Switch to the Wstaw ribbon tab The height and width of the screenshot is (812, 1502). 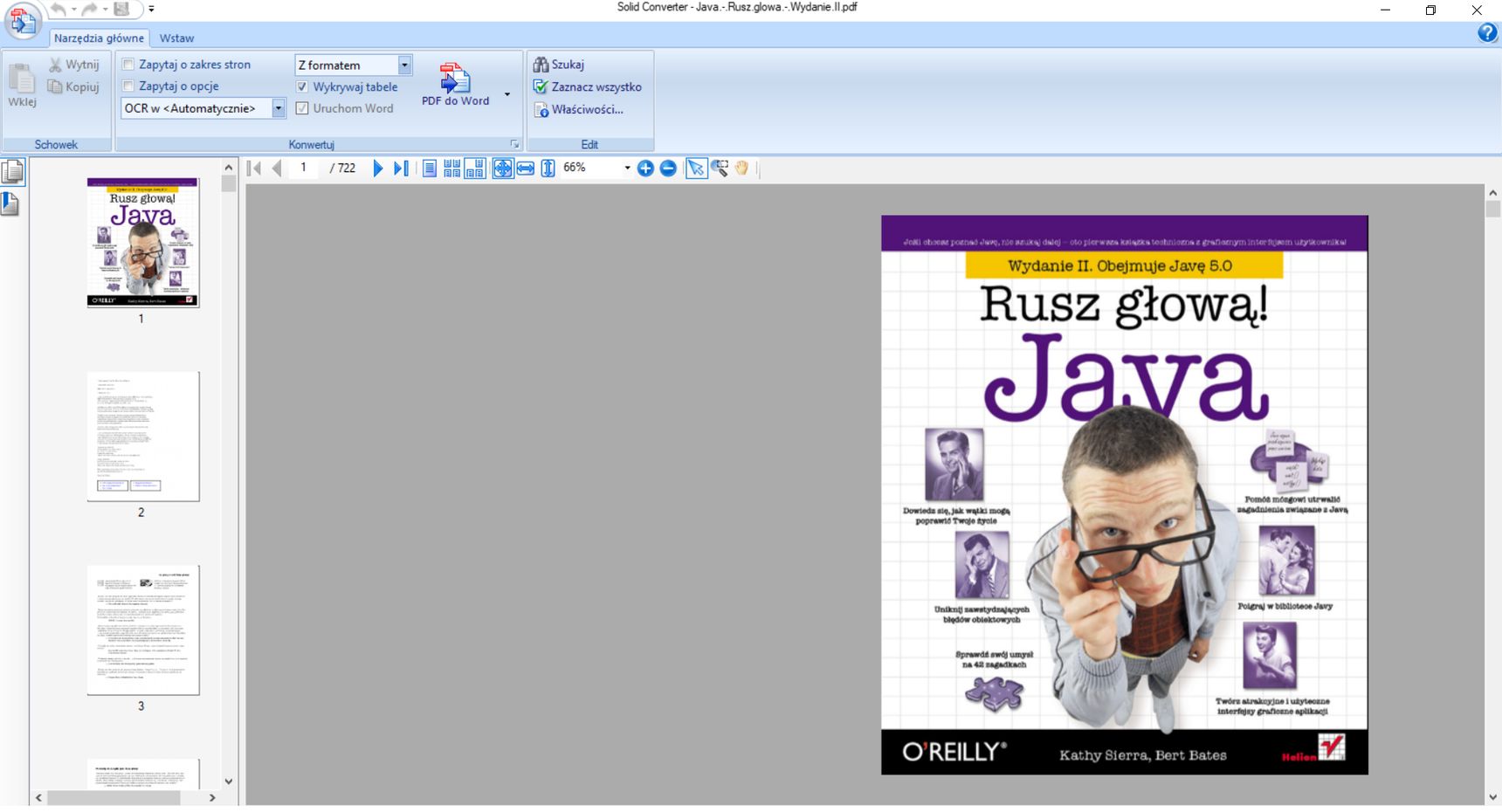tap(176, 38)
